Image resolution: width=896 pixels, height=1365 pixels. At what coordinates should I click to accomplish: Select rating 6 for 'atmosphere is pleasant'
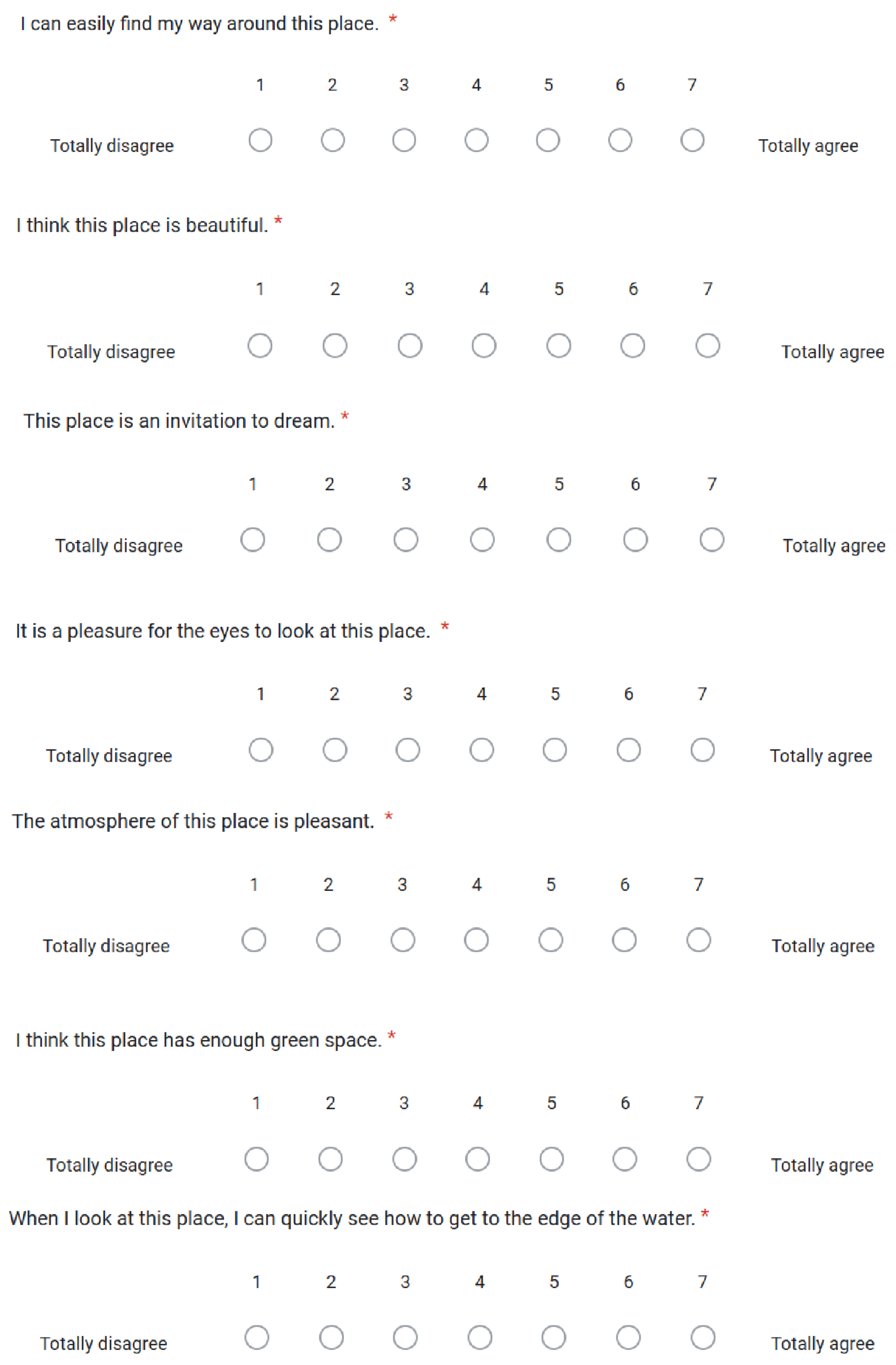pos(624,940)
